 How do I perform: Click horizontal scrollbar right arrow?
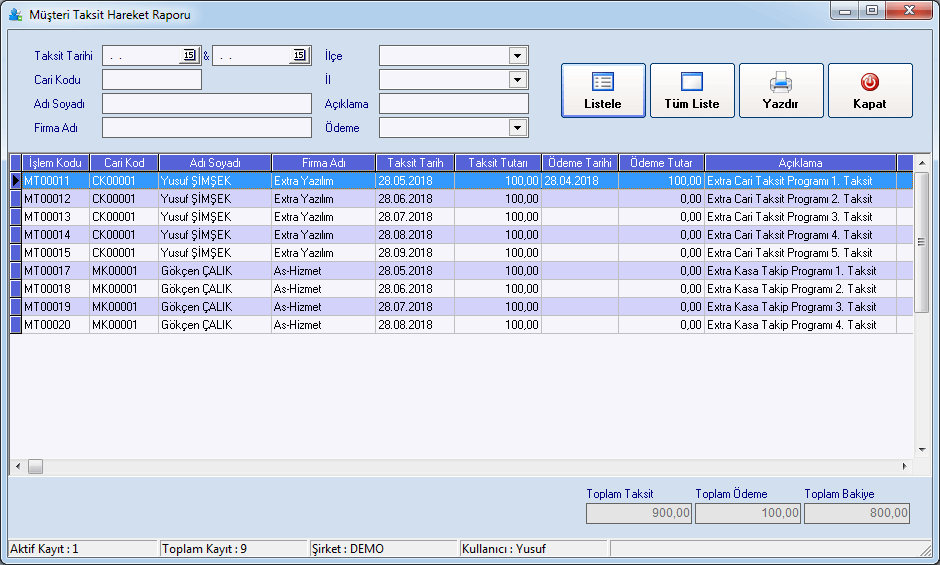[905, 466]
